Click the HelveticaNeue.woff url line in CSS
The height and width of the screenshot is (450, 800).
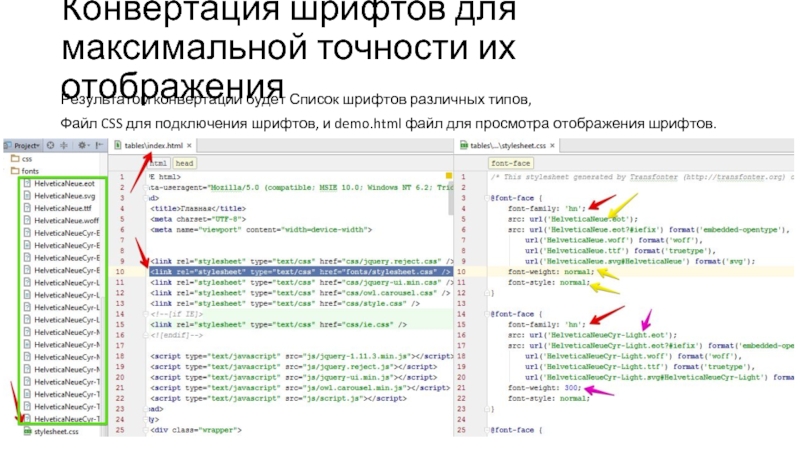pyautogui.click(x=614, y=240)
